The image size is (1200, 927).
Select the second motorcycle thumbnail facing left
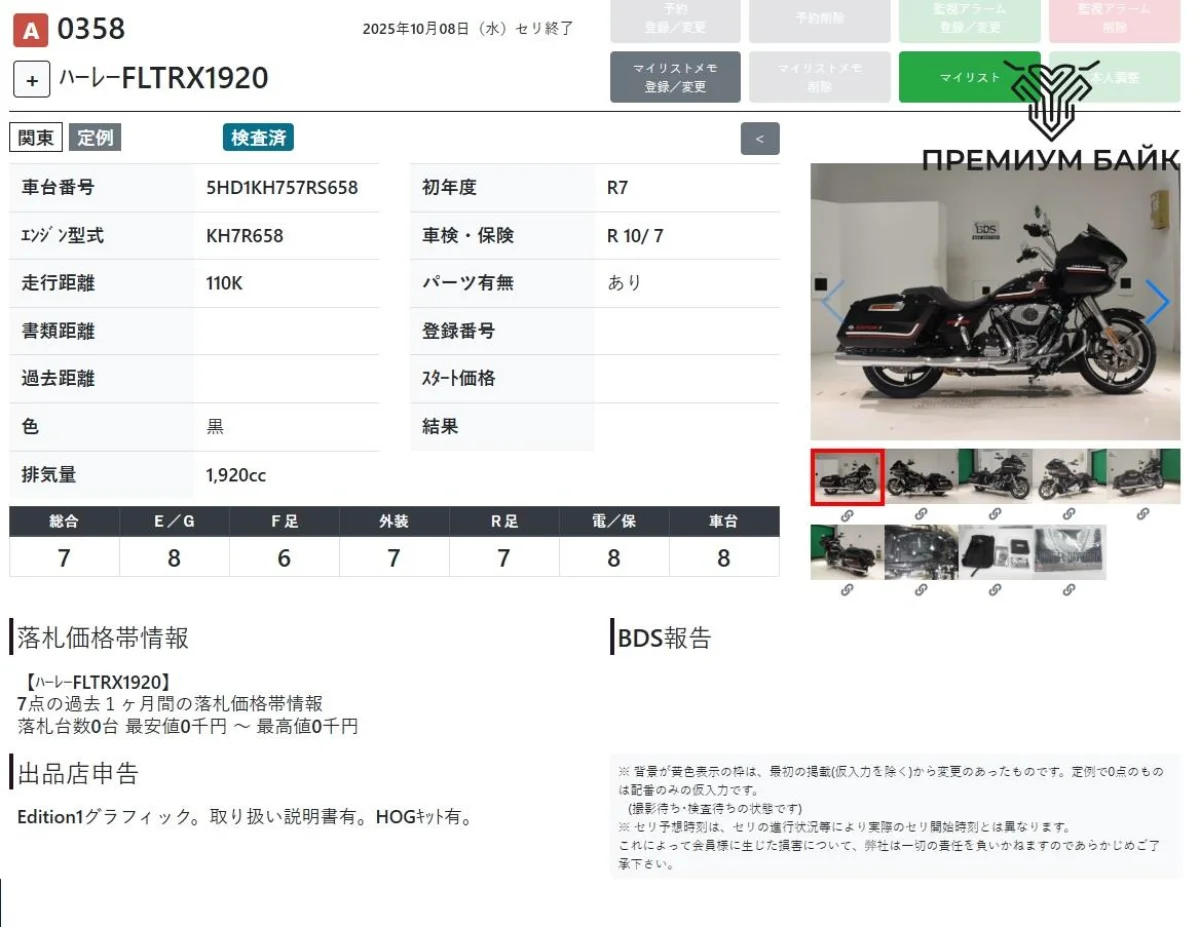[921, 477]
